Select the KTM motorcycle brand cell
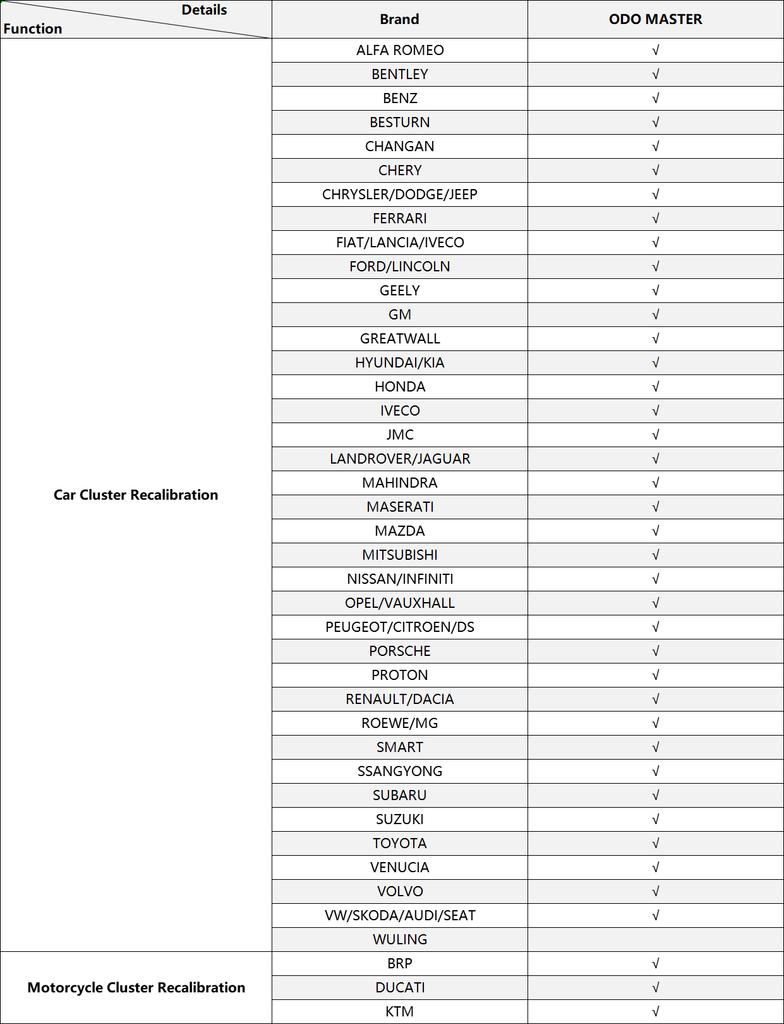The width and height of the screenshot is (784, 1024). click(x=400, y=1011)
